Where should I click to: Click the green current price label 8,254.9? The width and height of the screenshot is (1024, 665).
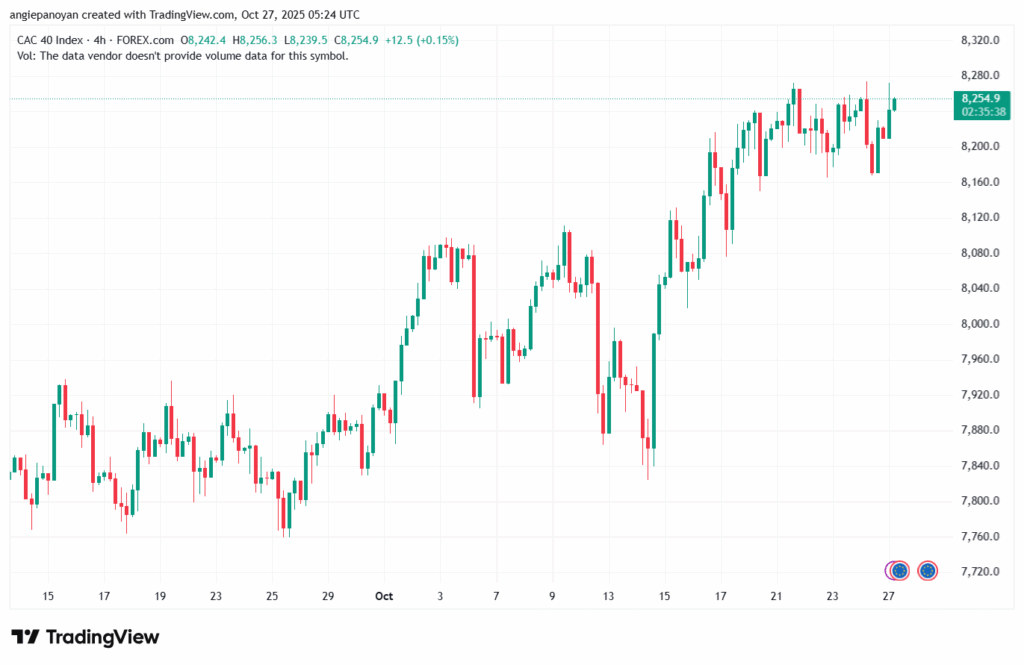[980, 98]
